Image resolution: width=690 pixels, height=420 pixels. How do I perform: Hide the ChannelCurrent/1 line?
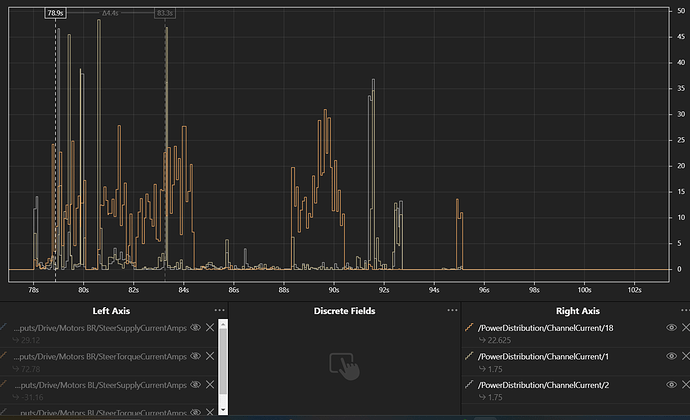coord(671,356)
